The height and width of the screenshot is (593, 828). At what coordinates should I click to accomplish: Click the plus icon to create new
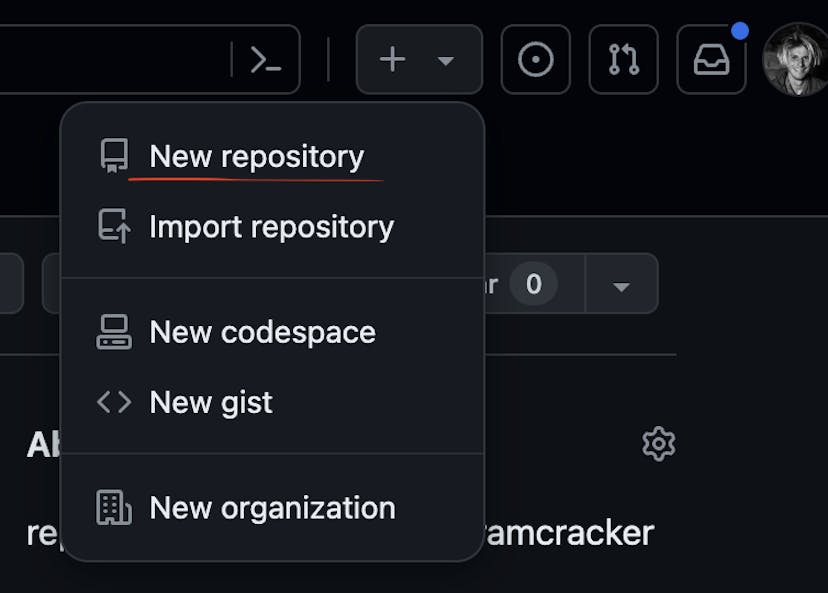pyautogui.click(x=393, y=60)
